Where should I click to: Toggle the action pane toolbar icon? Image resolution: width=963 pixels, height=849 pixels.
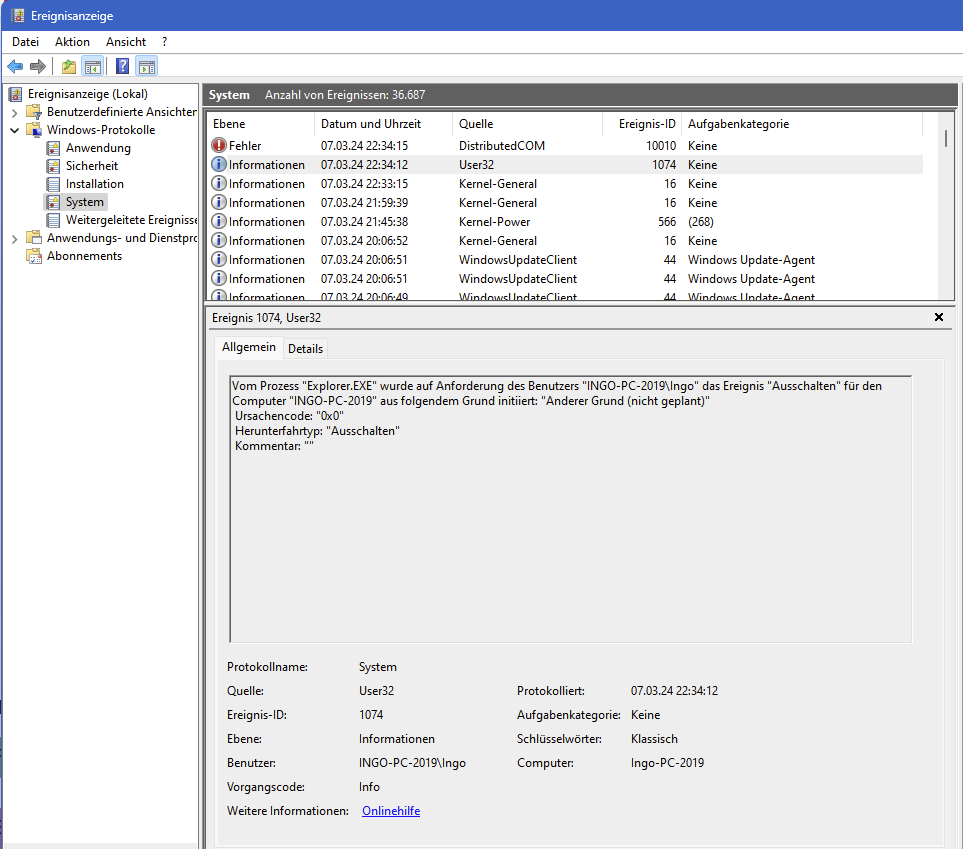147,67
